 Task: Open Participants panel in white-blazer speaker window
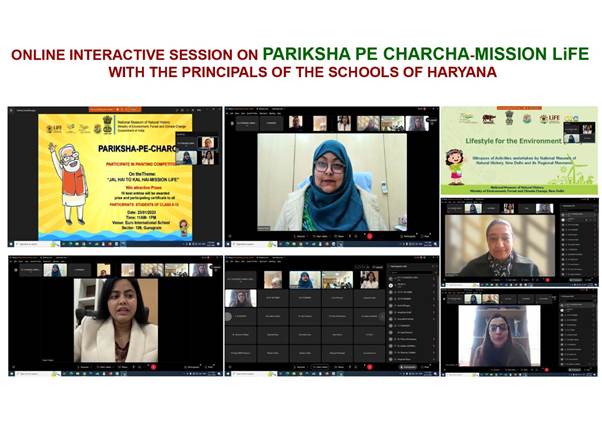(x=192, y=367)
